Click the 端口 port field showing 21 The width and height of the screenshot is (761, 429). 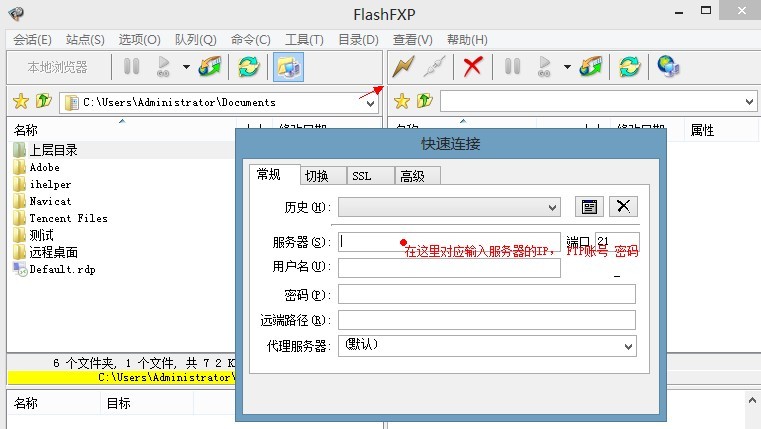617,241
